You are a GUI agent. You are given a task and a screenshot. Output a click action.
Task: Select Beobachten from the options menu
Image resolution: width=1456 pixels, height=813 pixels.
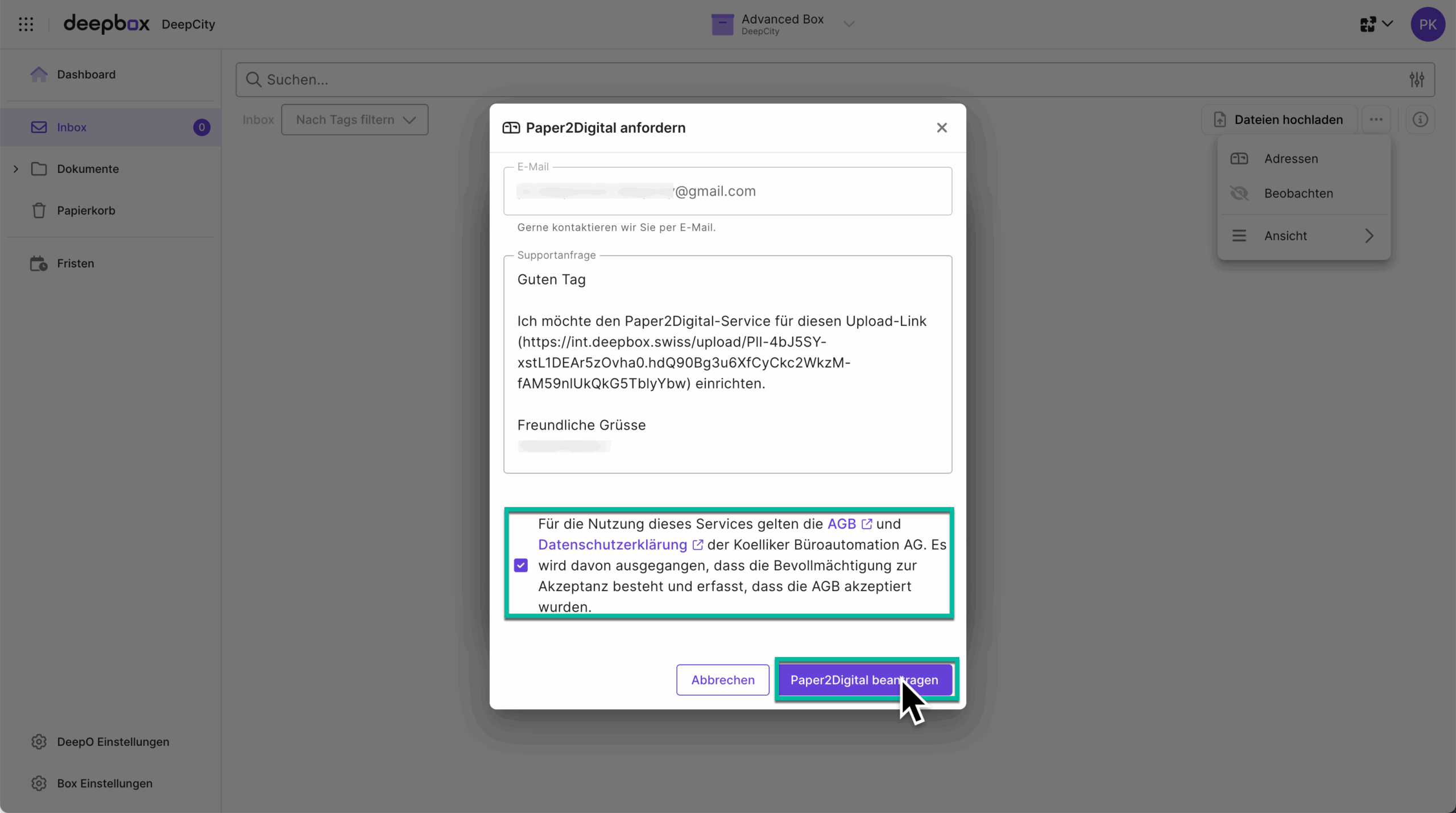[1304, 193]
